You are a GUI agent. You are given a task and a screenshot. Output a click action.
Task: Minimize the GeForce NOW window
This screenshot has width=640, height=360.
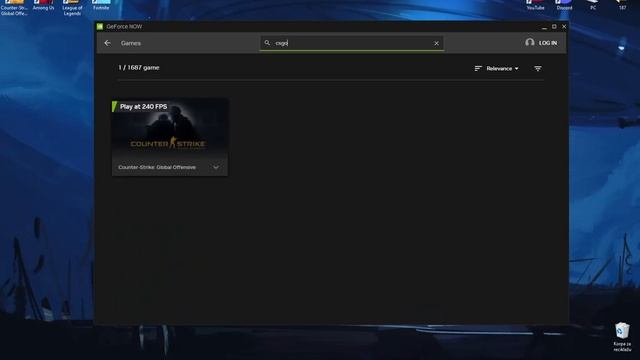pos(544,27)
